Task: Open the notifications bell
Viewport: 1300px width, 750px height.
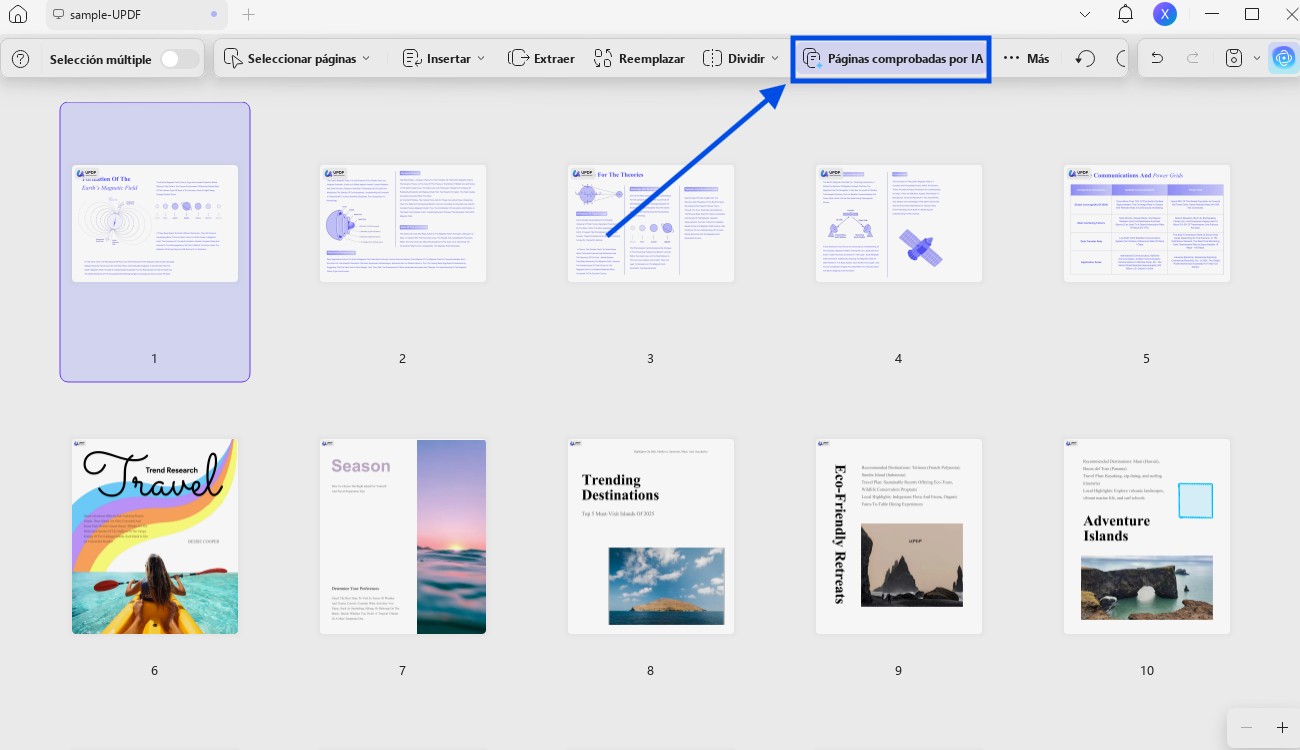Action: [1125, 14]
